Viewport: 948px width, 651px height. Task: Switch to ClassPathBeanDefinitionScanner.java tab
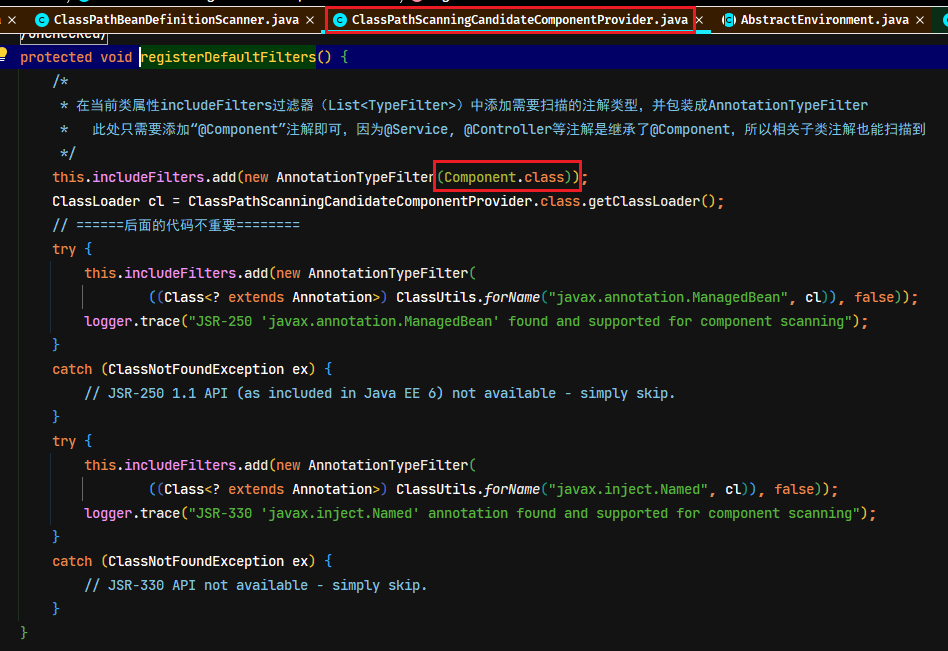(x=176, y=20)
